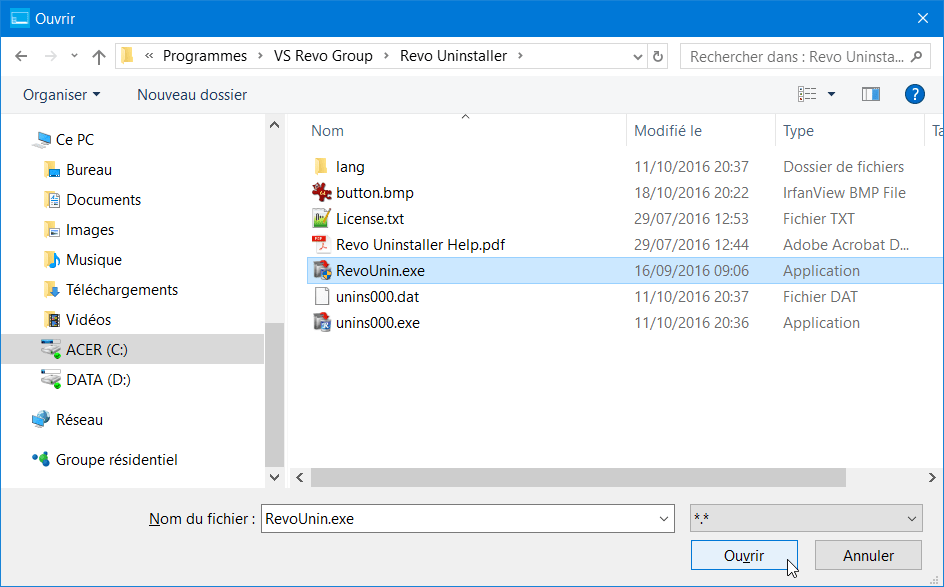Select the DATA (D:) drive

98,380
